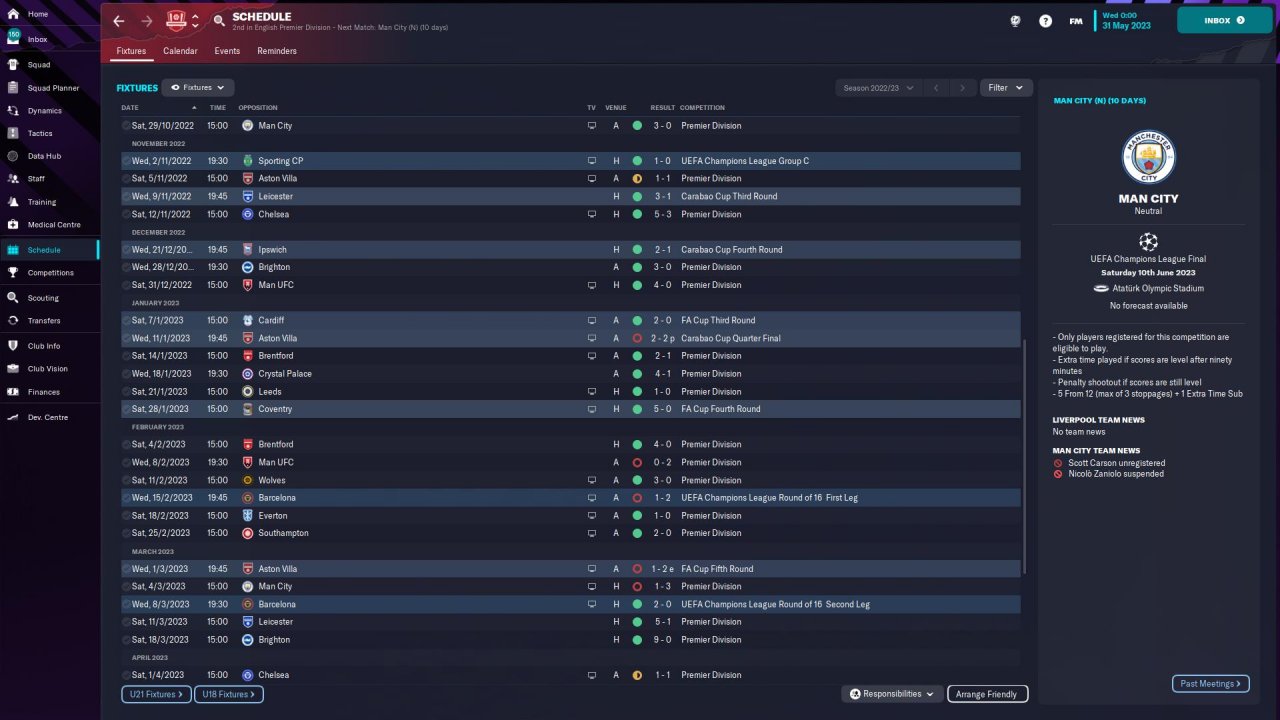Click the Inbox envelope icon in sidebar
This screenshot has width=1280, height=720.
13,40
